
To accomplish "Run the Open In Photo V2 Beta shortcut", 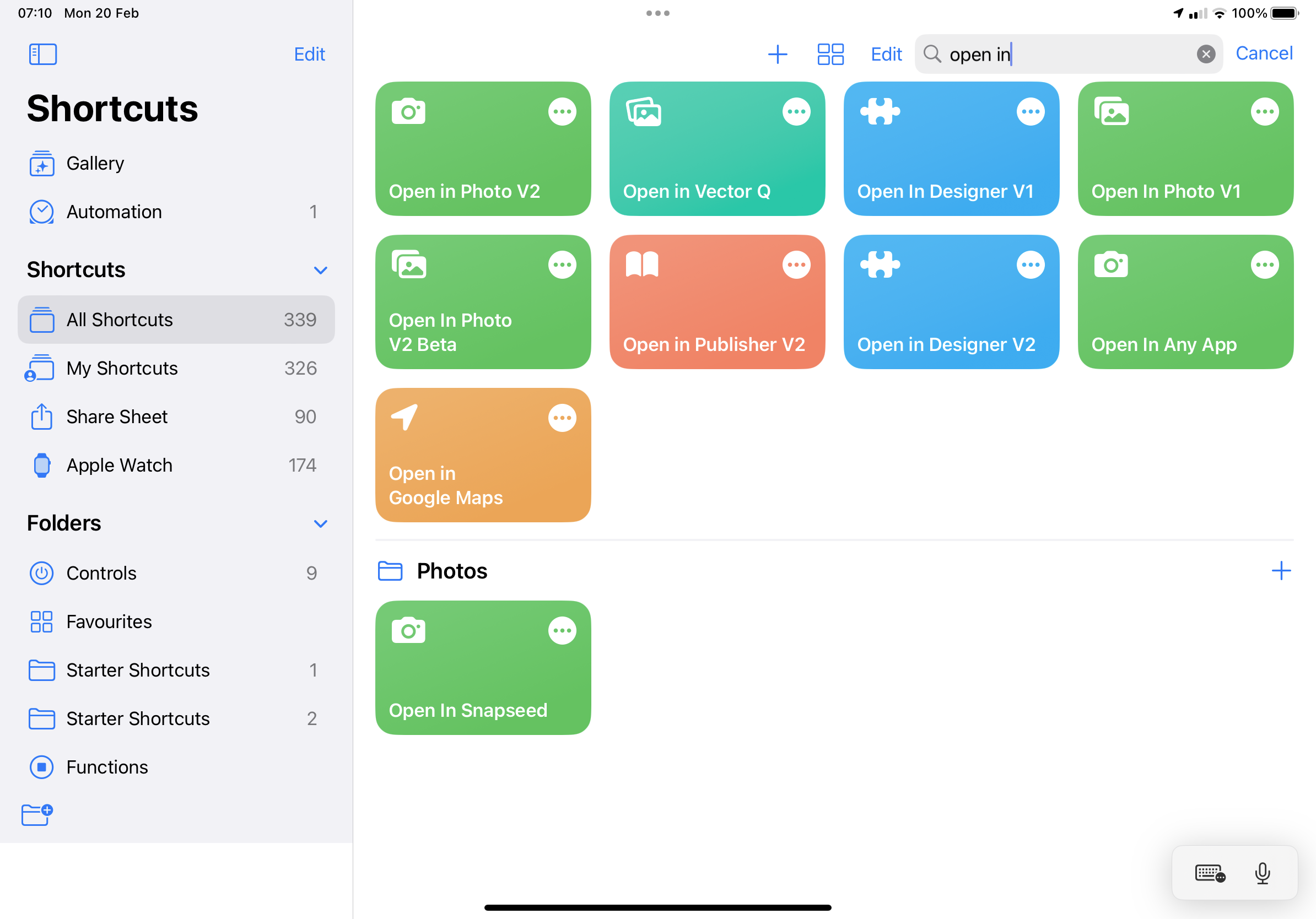I will pos(483,302).
